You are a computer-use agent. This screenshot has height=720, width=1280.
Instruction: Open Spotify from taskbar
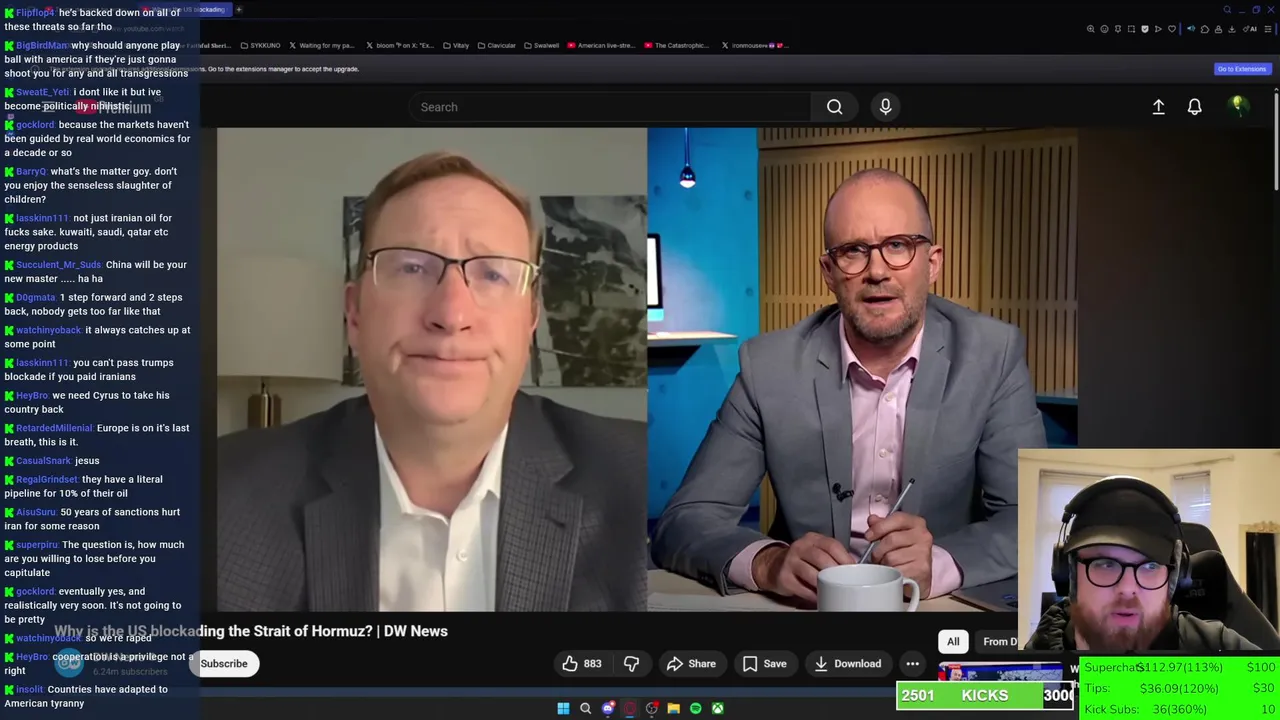[x=695, y=708]
